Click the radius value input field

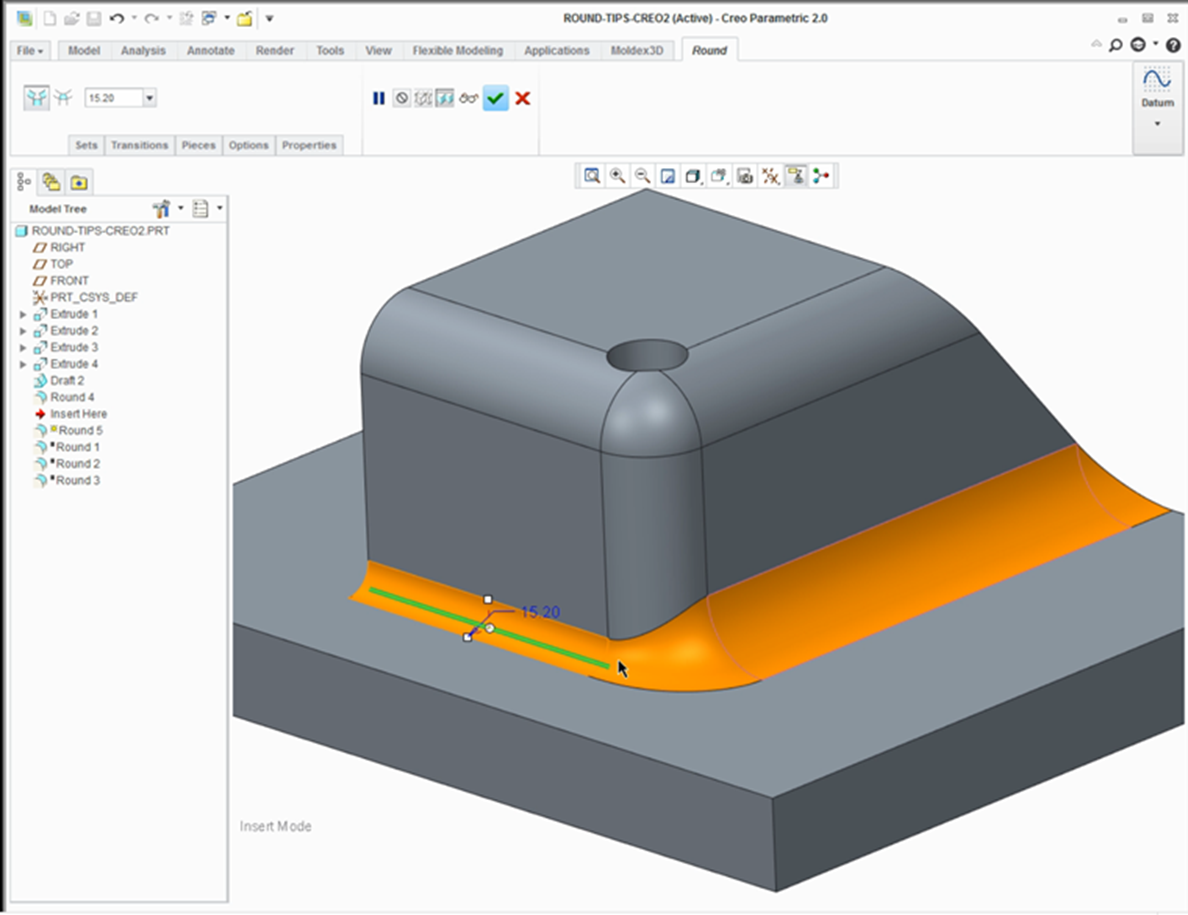[x=114, y=98]
